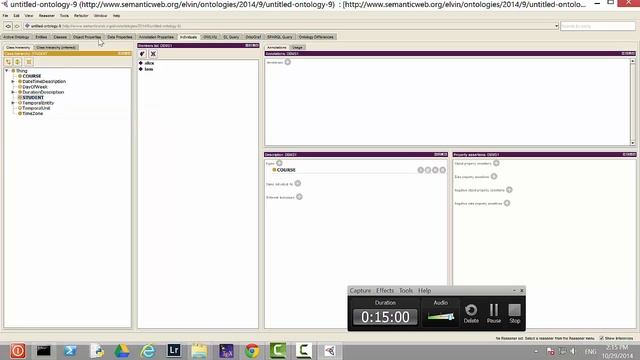
Task: Select the second individual under alice
Action: click(149, 69)
